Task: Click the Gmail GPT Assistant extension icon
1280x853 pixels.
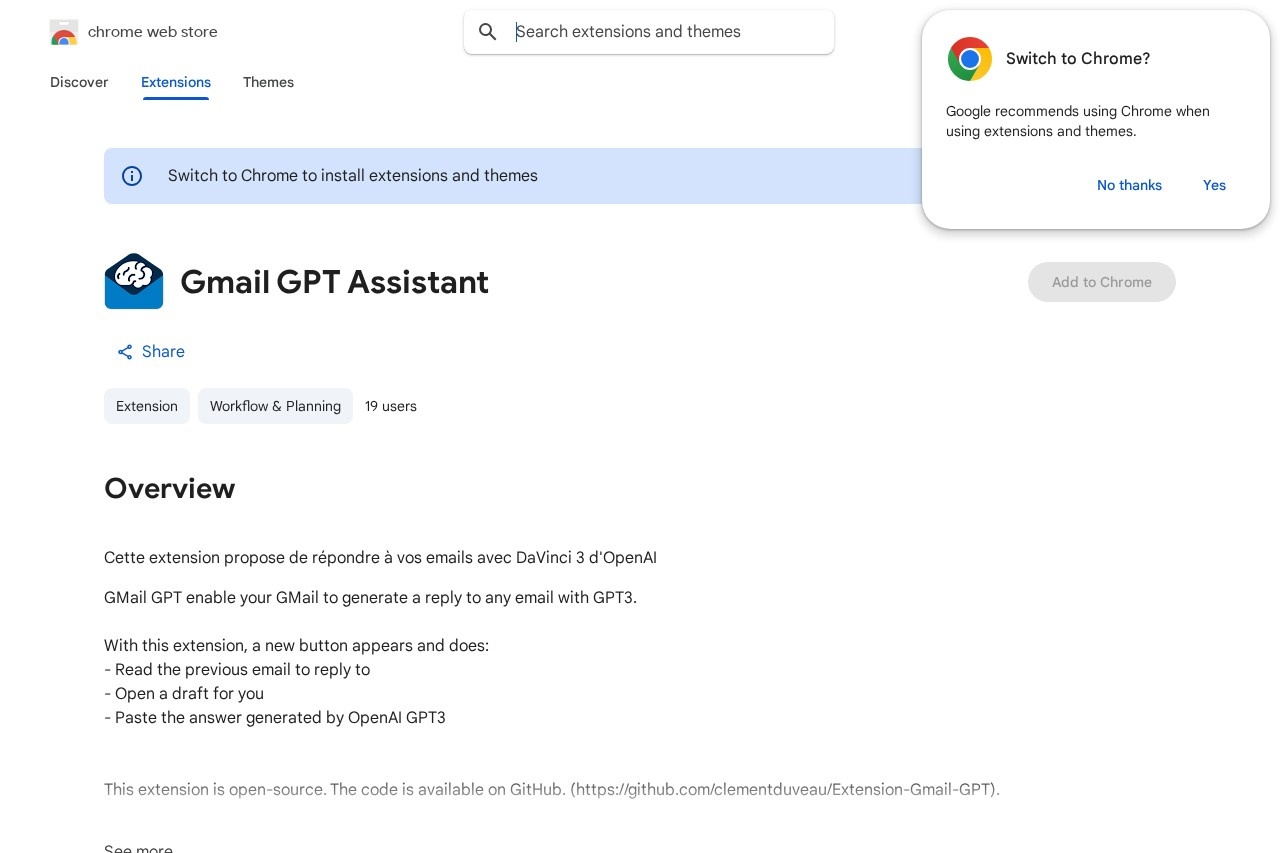Action: [134, 281]
